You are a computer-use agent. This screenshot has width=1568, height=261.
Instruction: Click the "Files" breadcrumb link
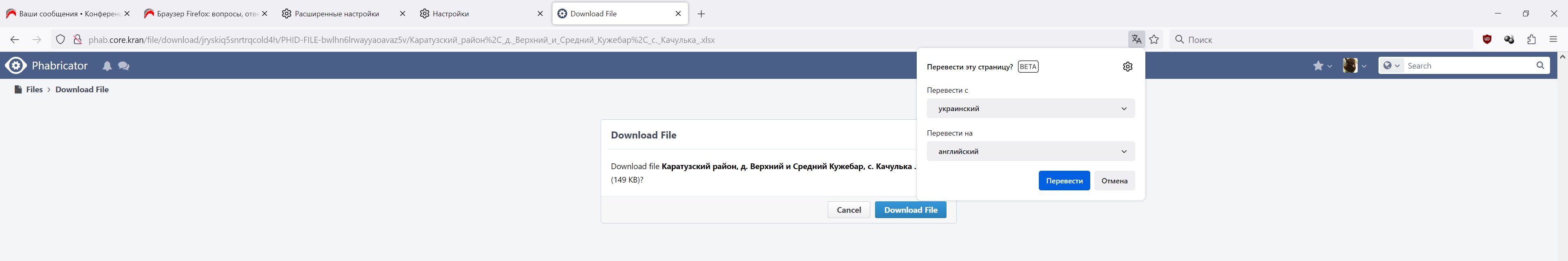click(x=34, y=89)
